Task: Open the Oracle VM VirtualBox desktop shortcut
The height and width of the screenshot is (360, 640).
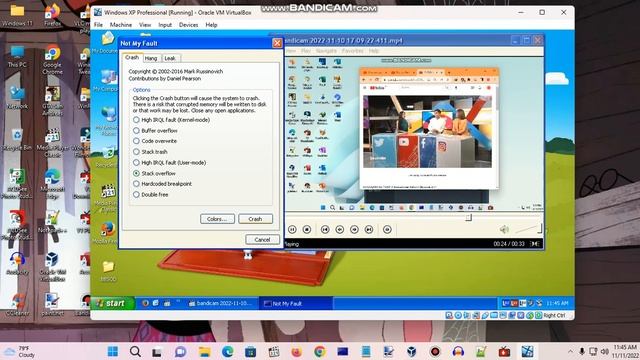Action: coord(52,267)
